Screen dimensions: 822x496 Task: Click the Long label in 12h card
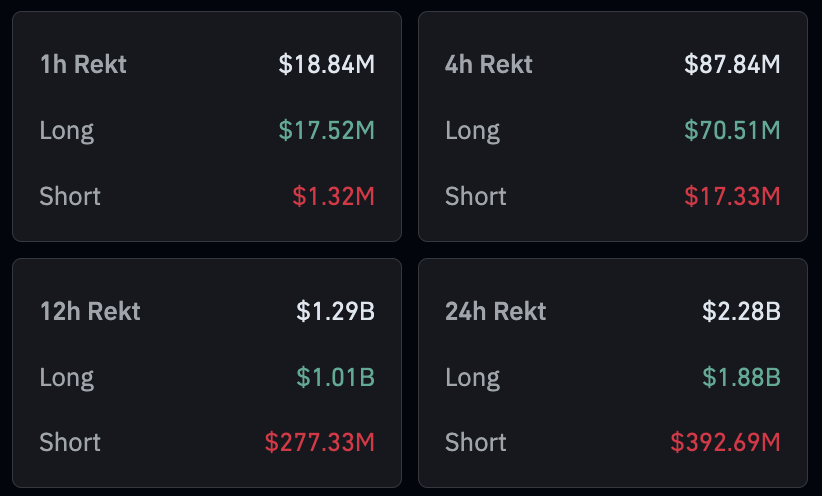pos(67,377)
